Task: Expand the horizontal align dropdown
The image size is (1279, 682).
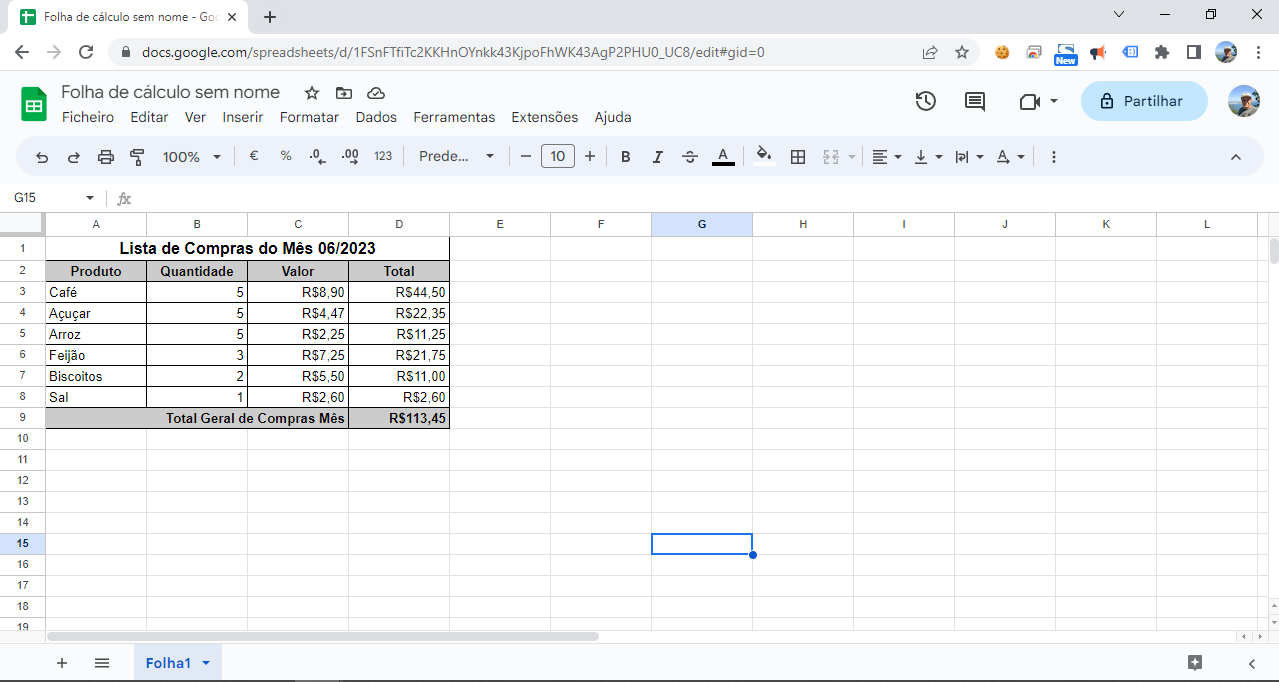Action: coord(886,157)
